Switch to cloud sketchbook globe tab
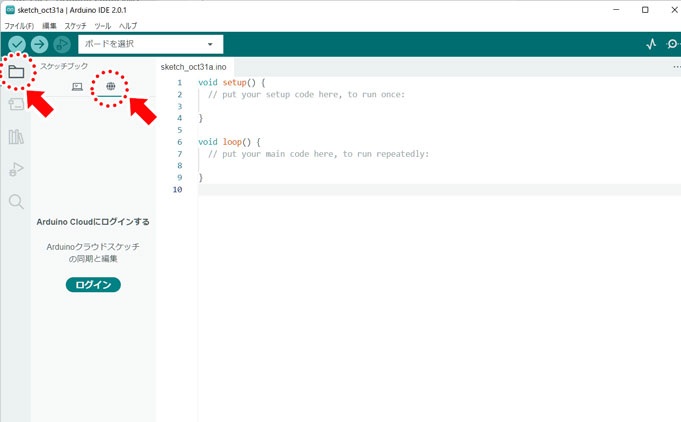681x422 pixels. (110, 86)
